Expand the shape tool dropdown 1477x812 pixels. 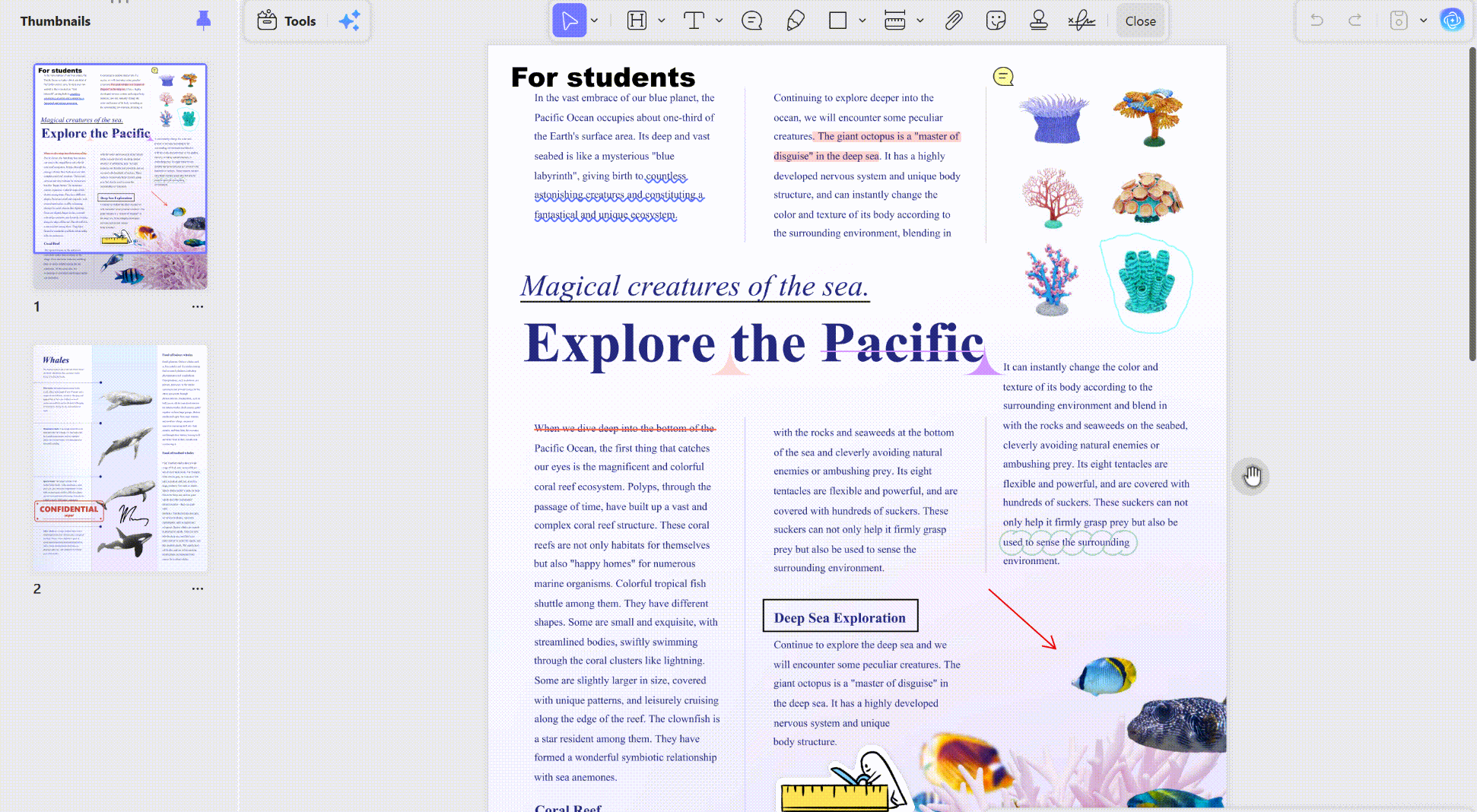pos(862,21)
